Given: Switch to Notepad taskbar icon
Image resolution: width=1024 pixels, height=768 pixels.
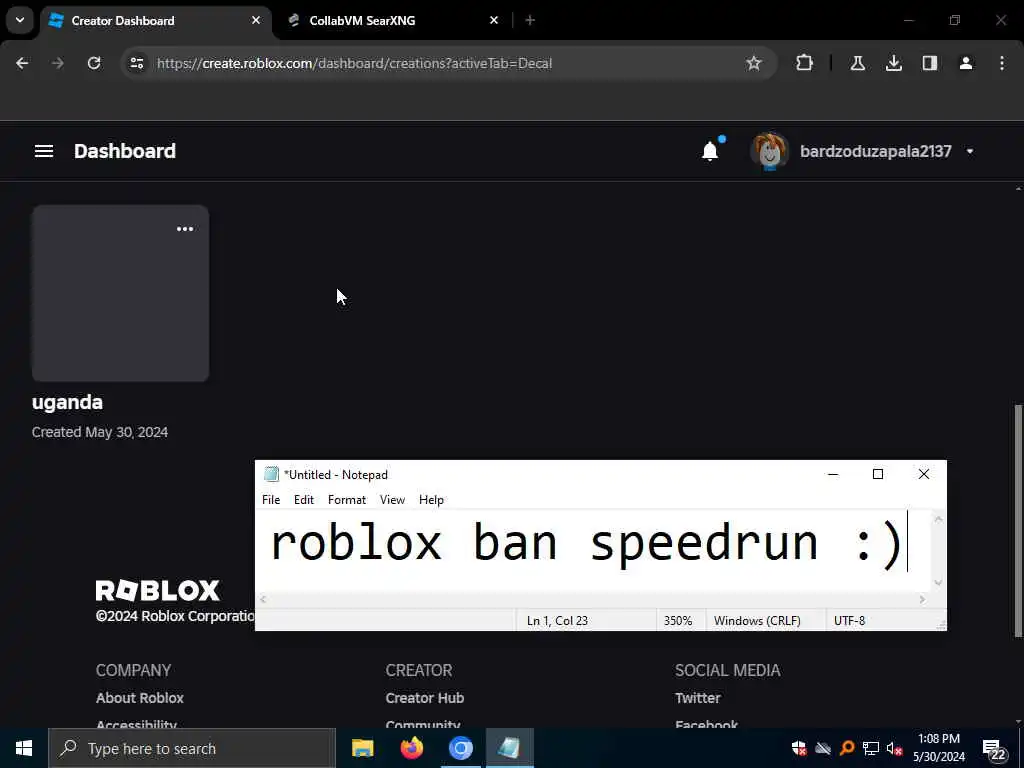Looking at the screenshot, I should [509, 748].
